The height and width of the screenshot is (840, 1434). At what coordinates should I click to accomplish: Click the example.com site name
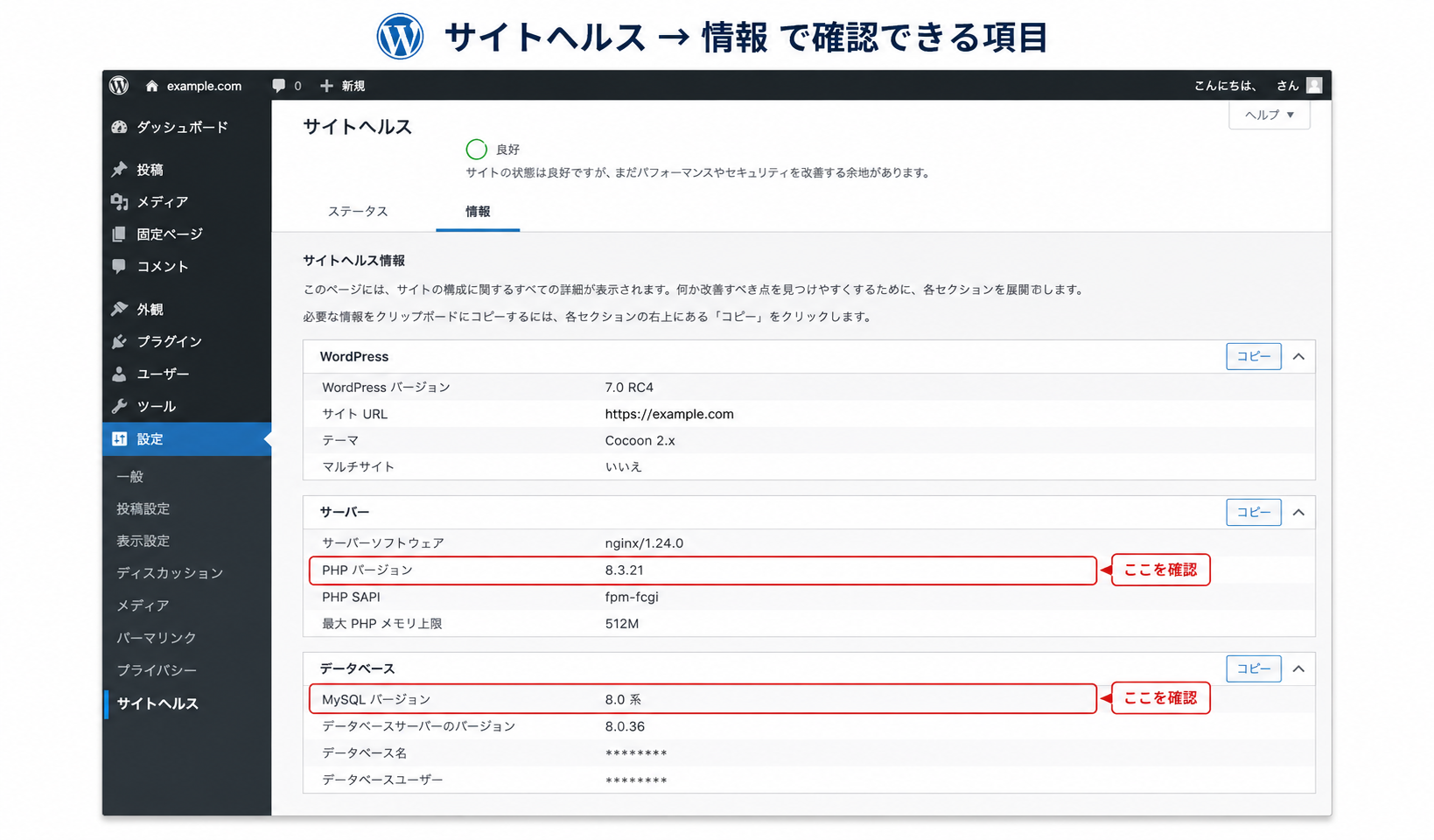pyautogui.click(x=204, y=86)
